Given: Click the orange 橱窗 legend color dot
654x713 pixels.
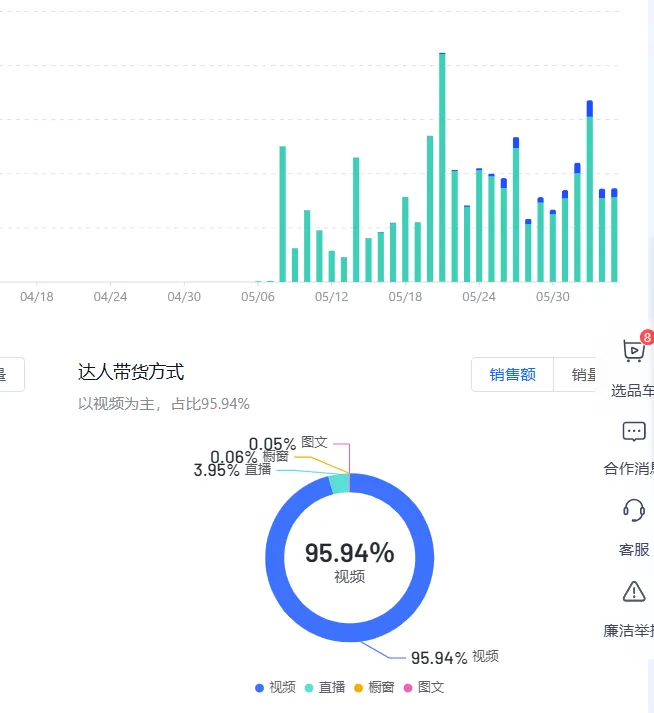Looking at the screenshot, I should (358, 688).
